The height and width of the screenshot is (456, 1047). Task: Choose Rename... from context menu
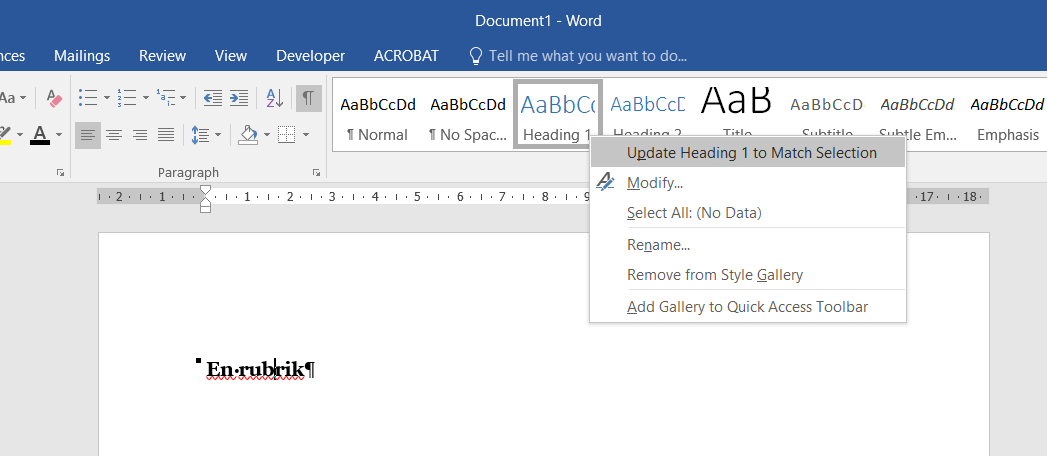[748, 244]
